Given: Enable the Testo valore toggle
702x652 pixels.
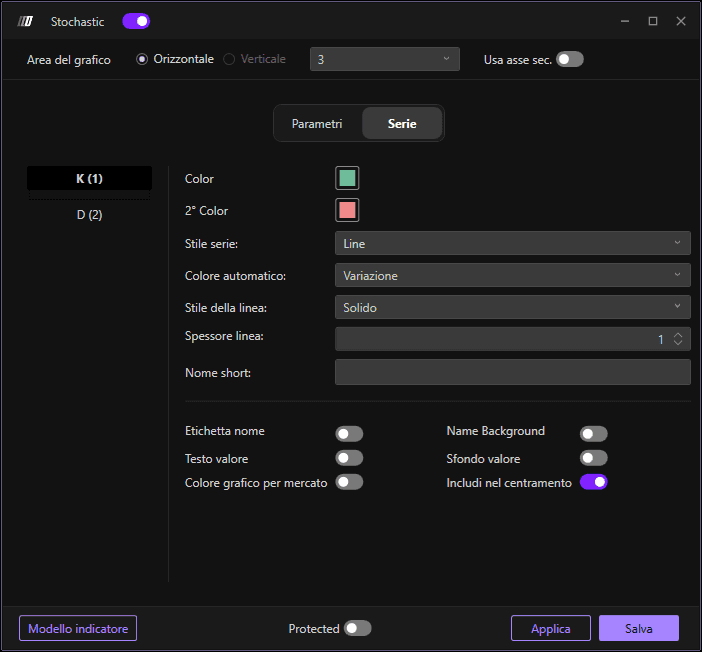Looking at the screenshot, I should tap(349, 458).
